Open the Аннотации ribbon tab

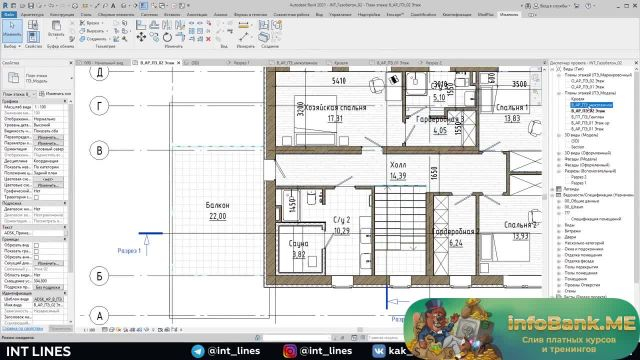197,14
